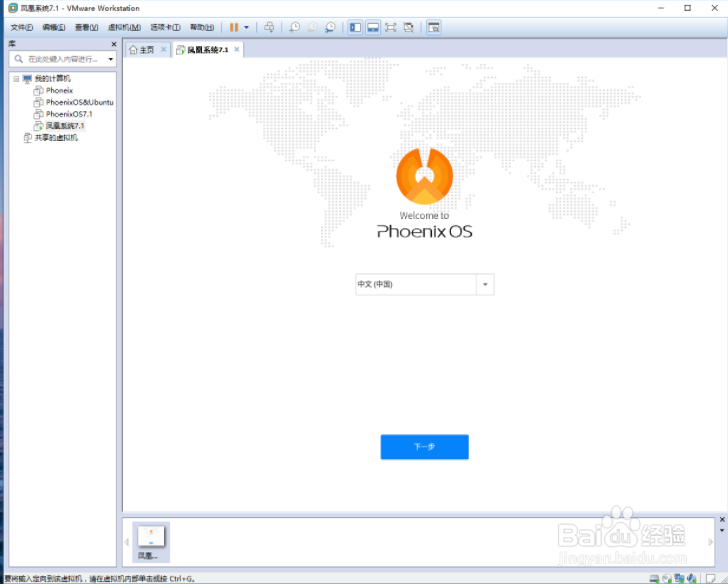
Task: Close the thumbnail bar
Action: pyautogui.click(x=722, y=519)
